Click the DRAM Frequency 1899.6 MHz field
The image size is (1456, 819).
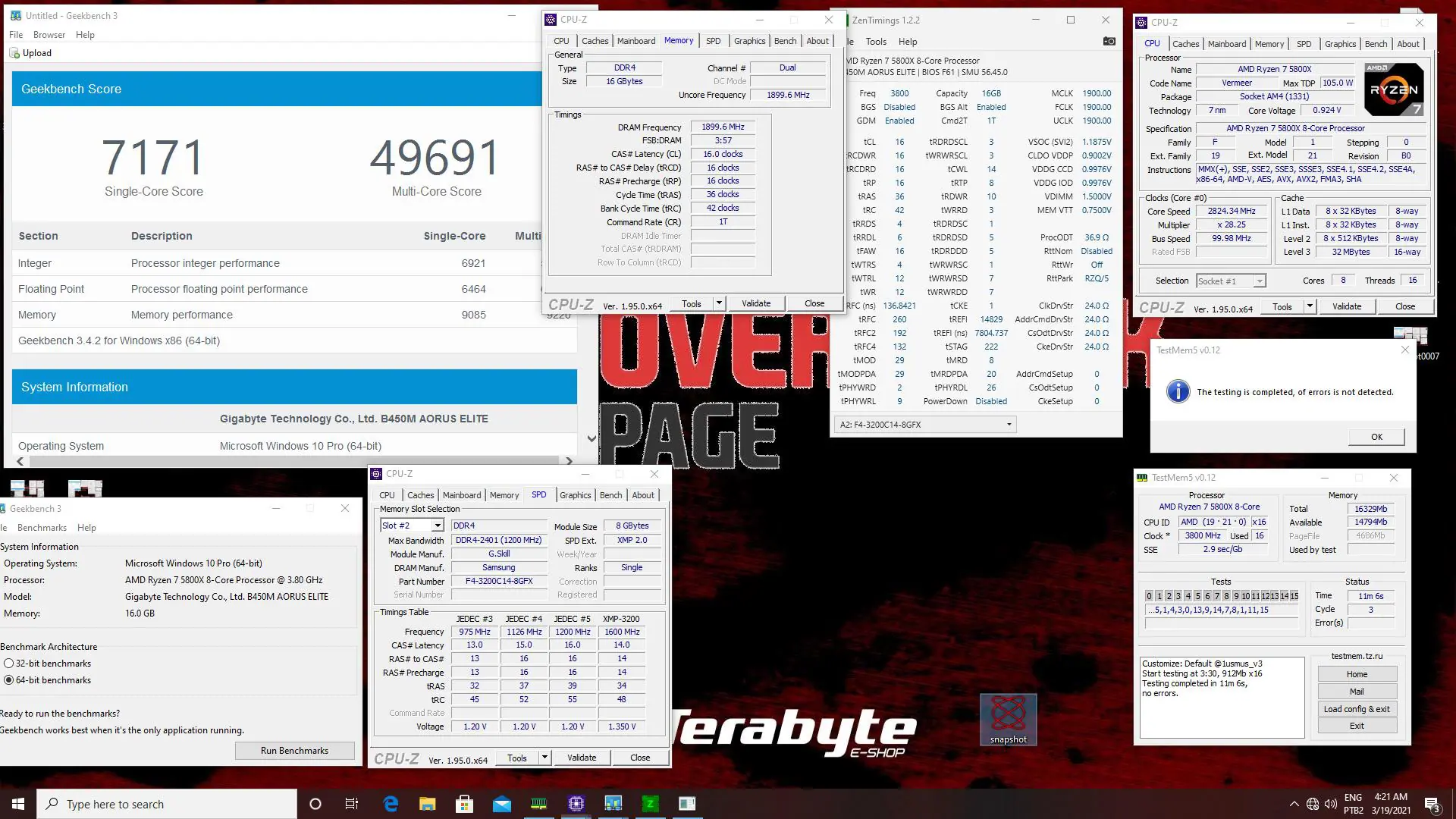click(723, 127)
